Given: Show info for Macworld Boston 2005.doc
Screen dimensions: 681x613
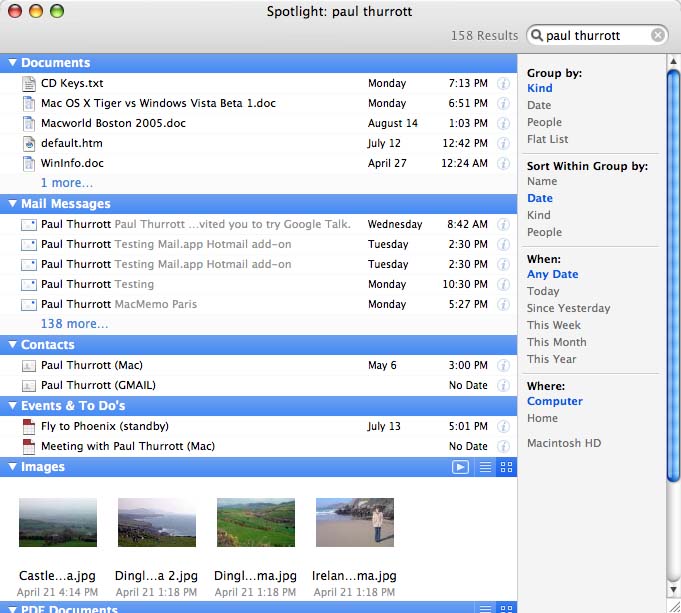Looking at the screenshot, I should pos(503,123).
